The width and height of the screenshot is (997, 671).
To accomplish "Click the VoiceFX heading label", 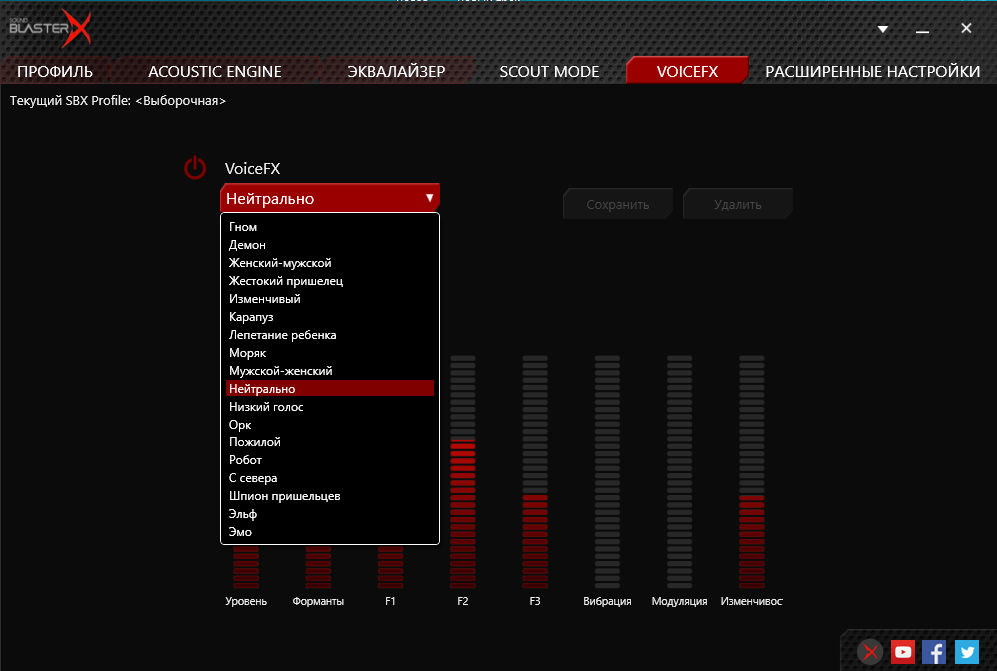I will (x=252, y=169).
